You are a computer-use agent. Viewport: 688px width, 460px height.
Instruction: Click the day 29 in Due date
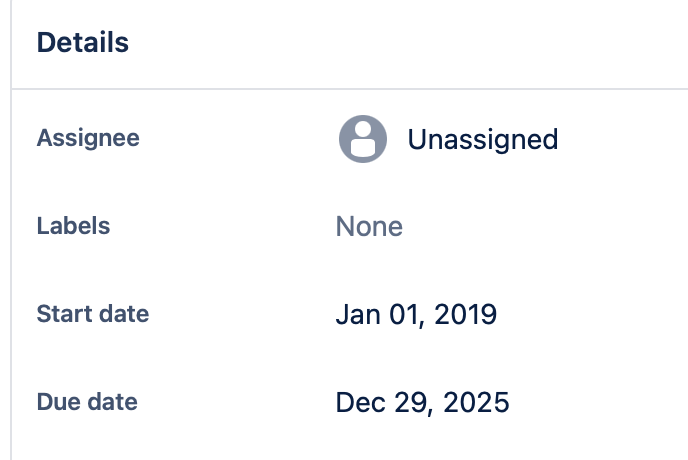coord(412,402)
